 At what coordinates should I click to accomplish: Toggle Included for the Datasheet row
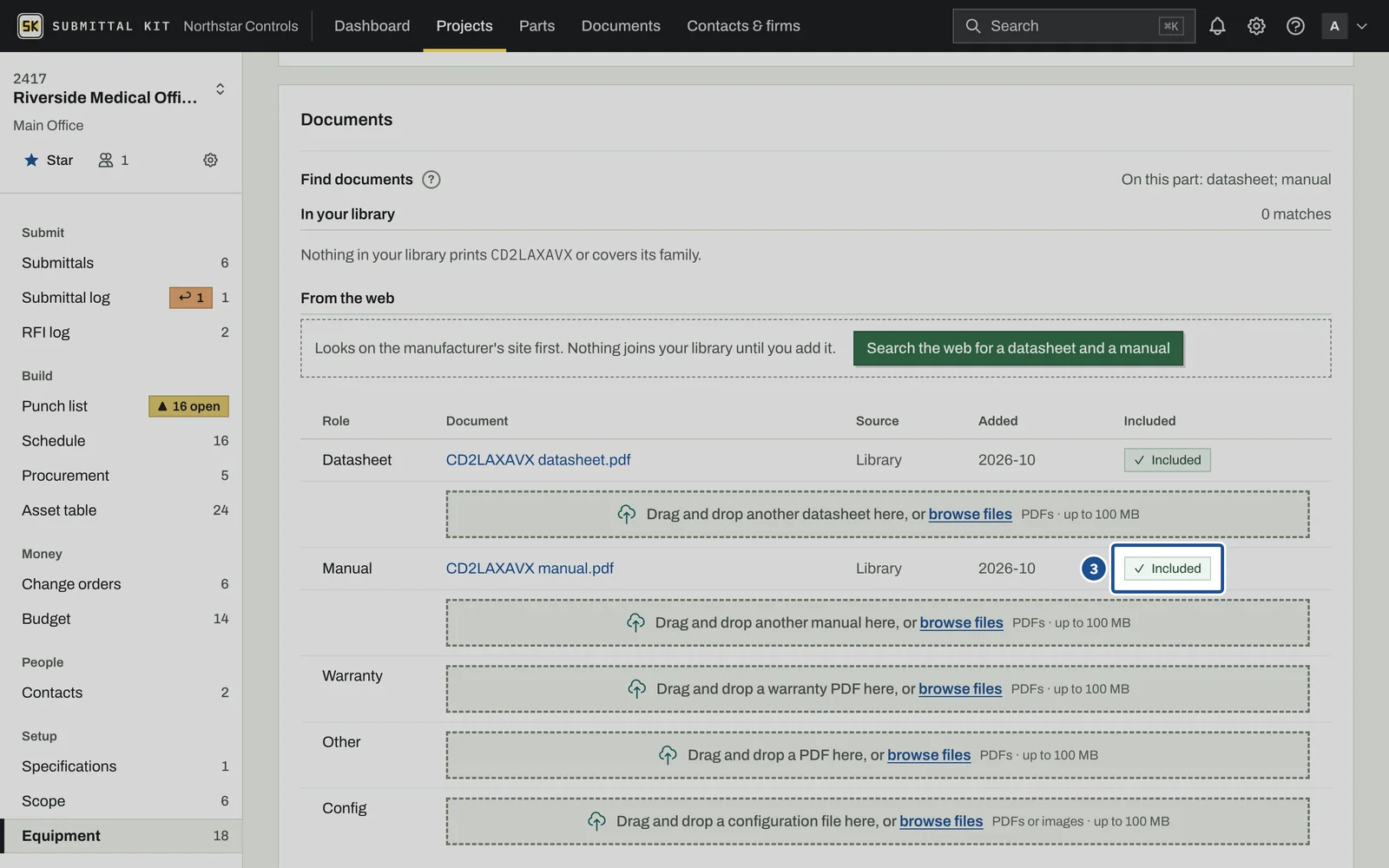1167,460
